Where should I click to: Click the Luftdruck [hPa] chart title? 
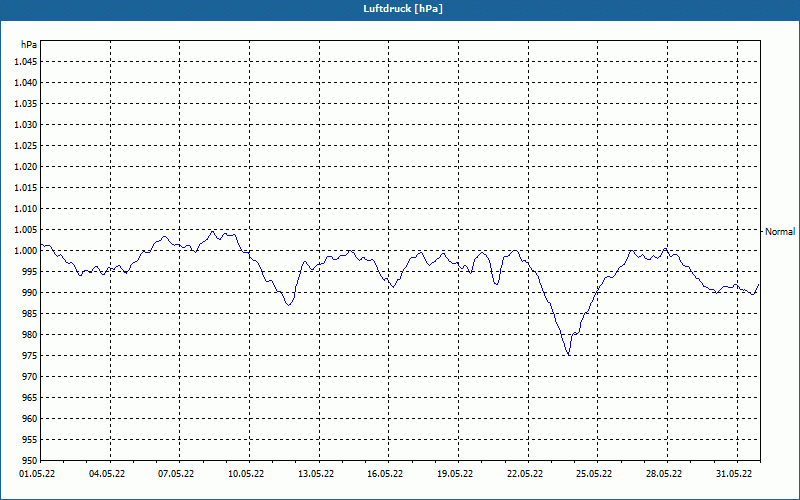(403, 9)
